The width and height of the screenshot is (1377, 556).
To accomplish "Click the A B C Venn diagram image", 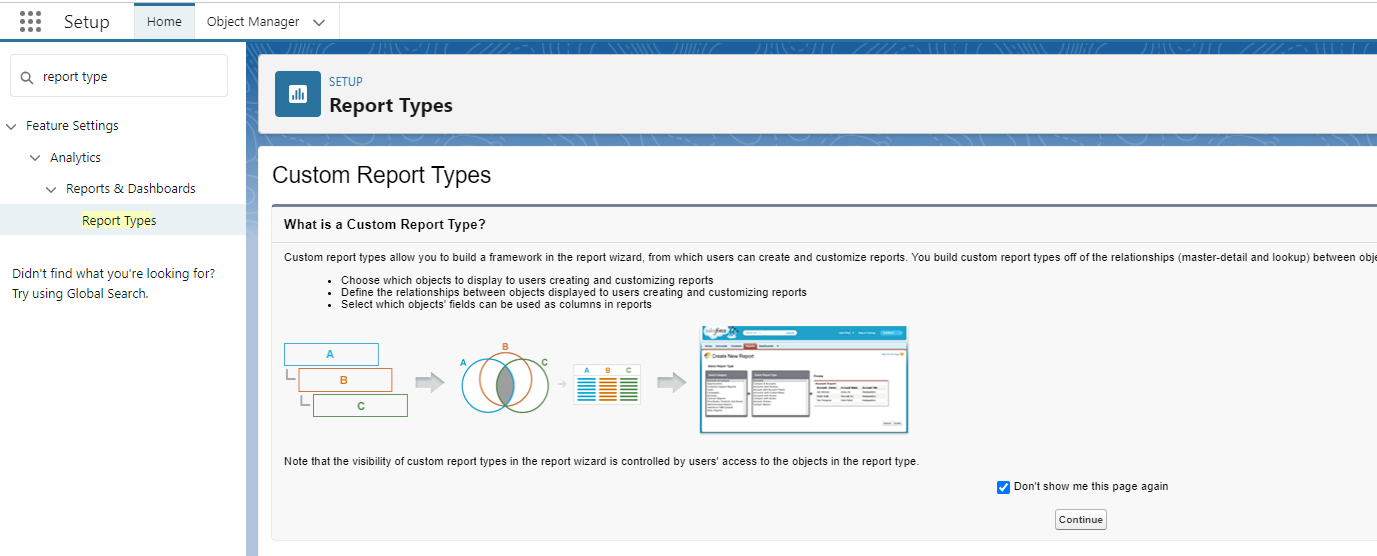I will (505, 380).
